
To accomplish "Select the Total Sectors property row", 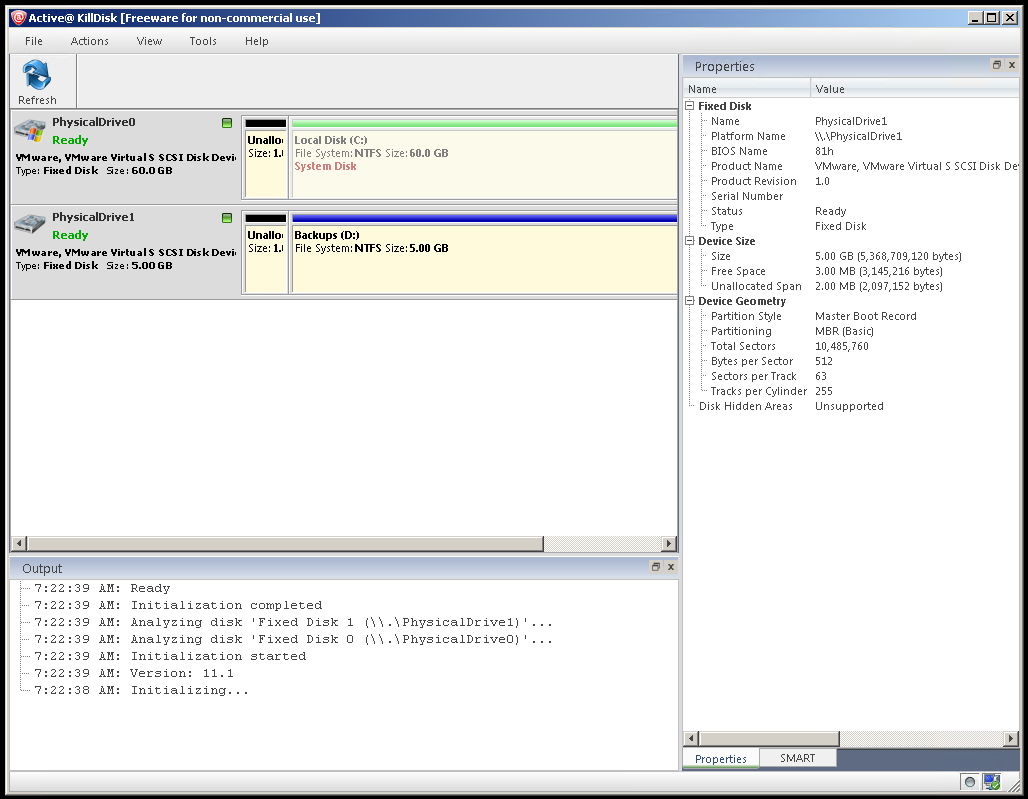I will pos(852,347).
